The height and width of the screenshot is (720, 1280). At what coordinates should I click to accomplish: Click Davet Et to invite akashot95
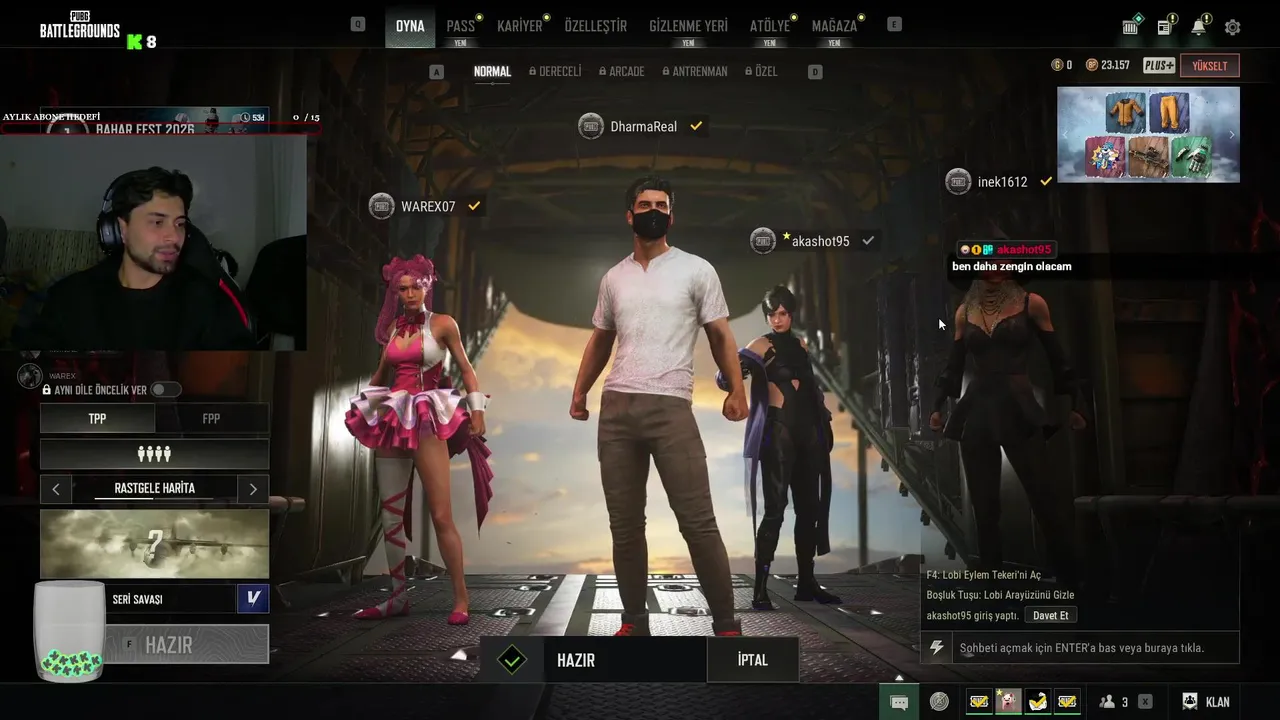(1051, 615)
